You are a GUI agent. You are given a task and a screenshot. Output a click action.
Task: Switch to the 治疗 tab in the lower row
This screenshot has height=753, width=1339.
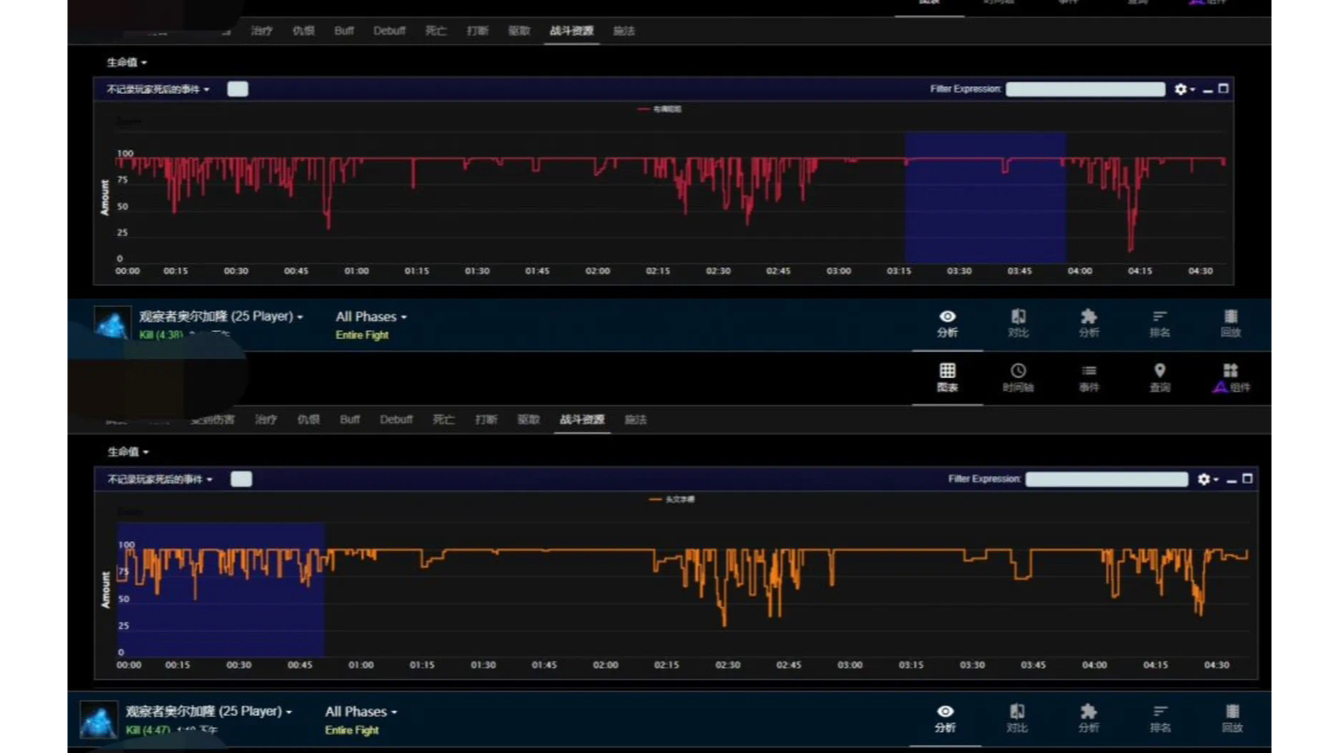coord(265,420)
